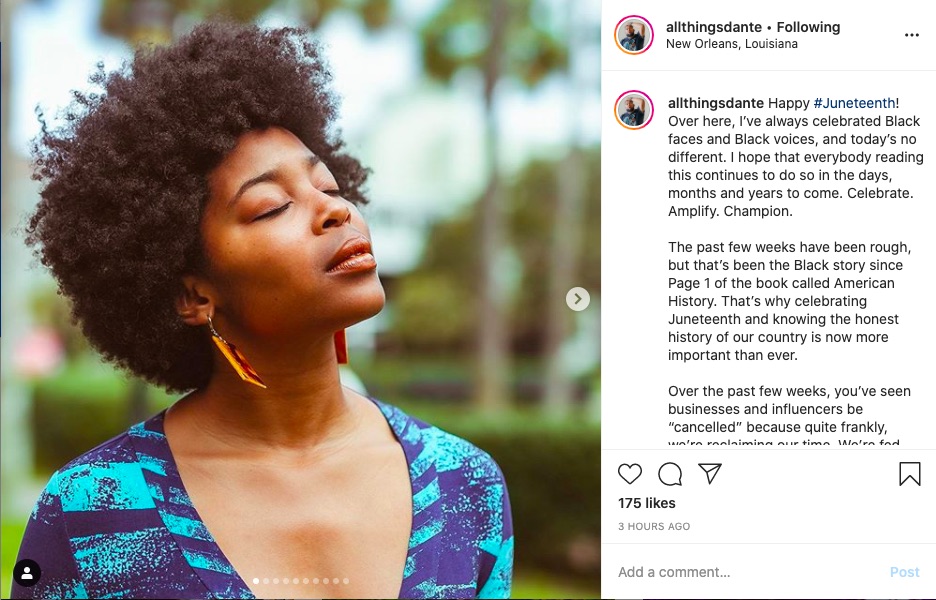Open the 3 HOURS AGO timestamp link

coord(654,526)
